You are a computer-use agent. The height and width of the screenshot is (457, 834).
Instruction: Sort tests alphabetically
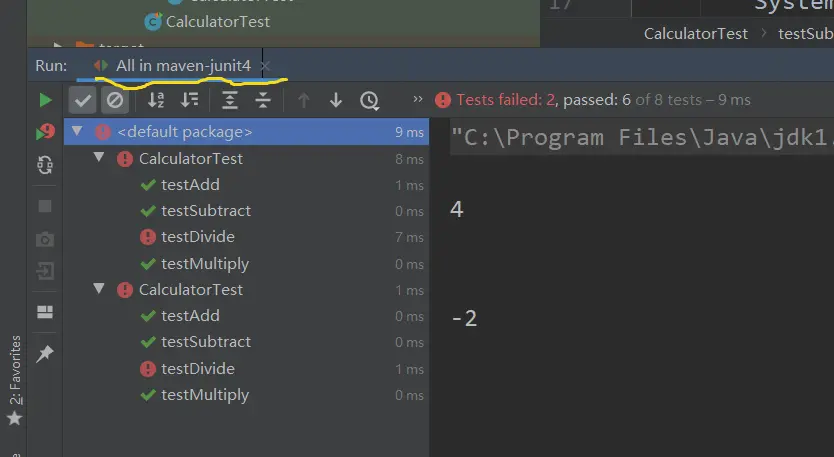point(156,100)
